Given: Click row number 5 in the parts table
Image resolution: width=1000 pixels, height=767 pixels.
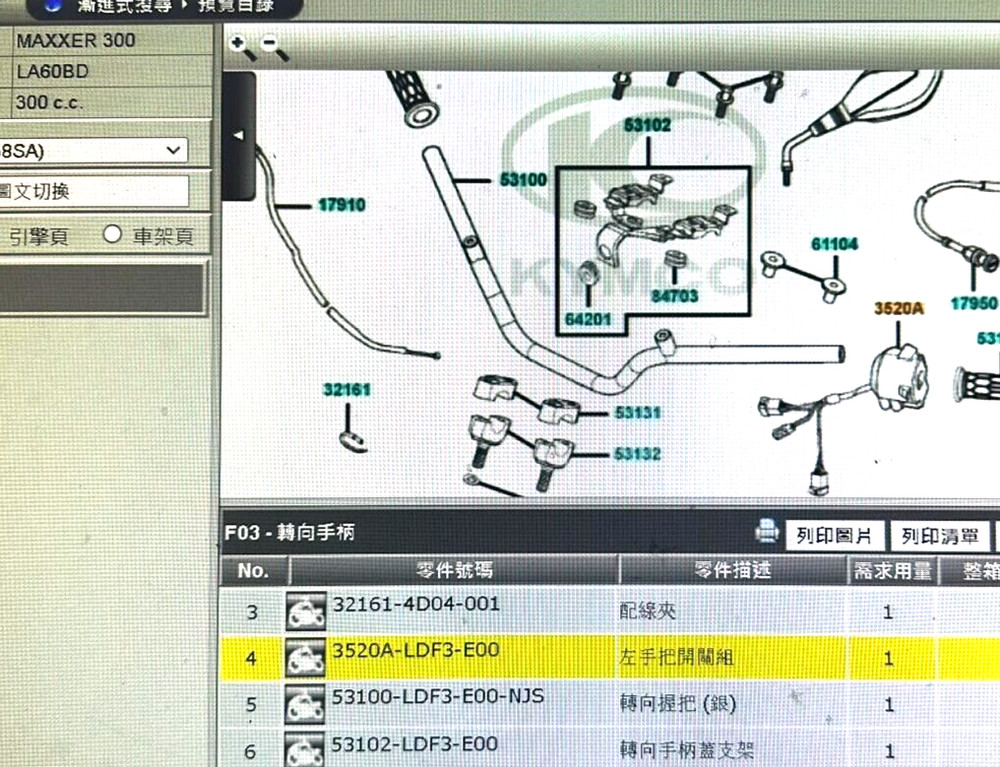Looking at the screenshot, I should click(x=251, y=704).
